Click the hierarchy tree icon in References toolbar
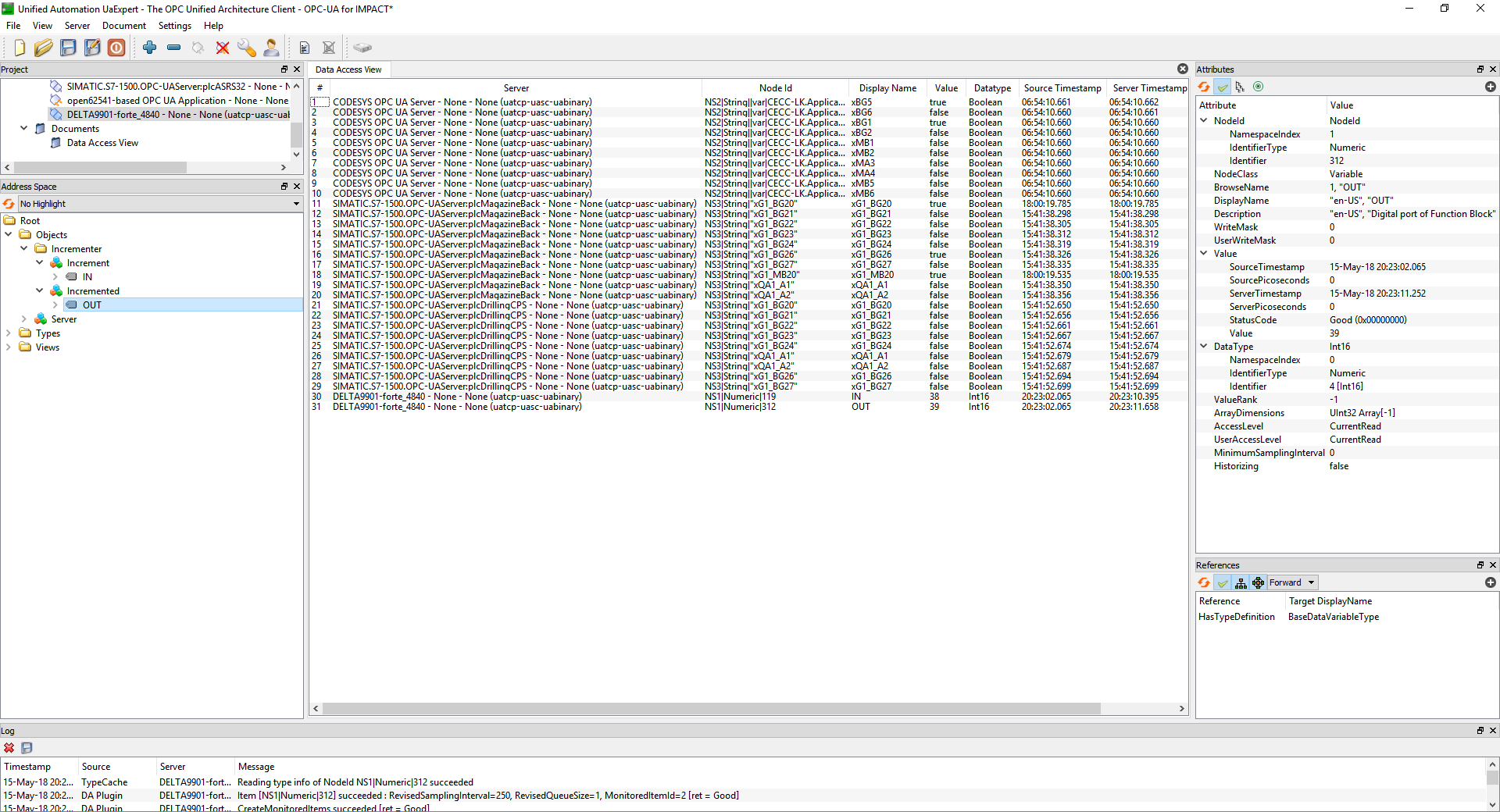The width and height of the screenshot is (1500, 812). [1241, 582]
